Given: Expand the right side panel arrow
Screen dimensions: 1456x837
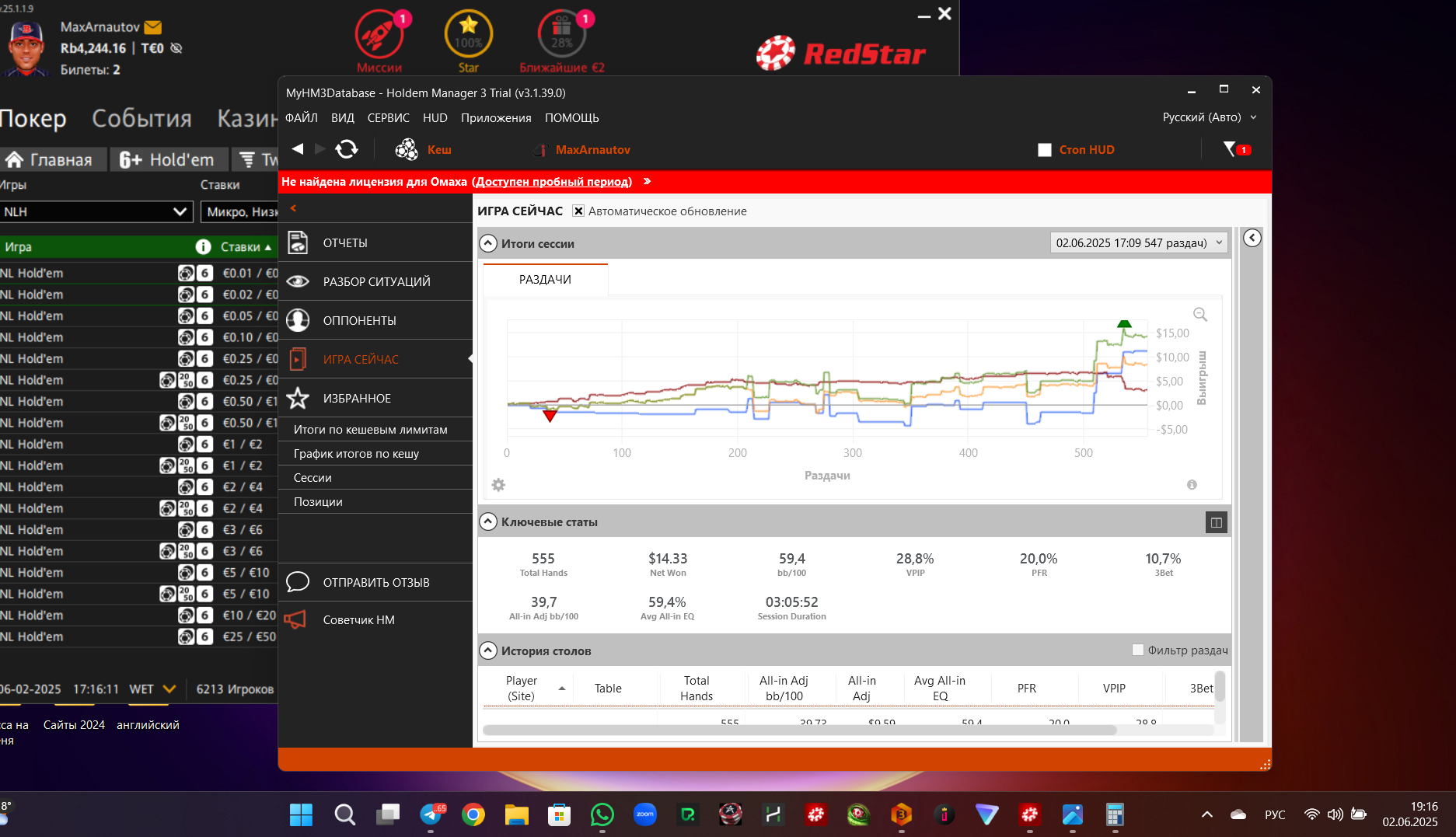Looking at the screenshot, I should tap(1252, 238).
